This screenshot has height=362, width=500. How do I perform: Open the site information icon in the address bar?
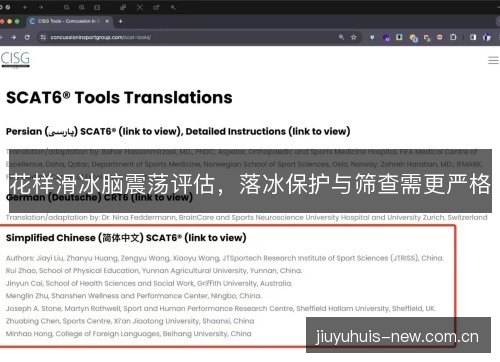(43, 37)
